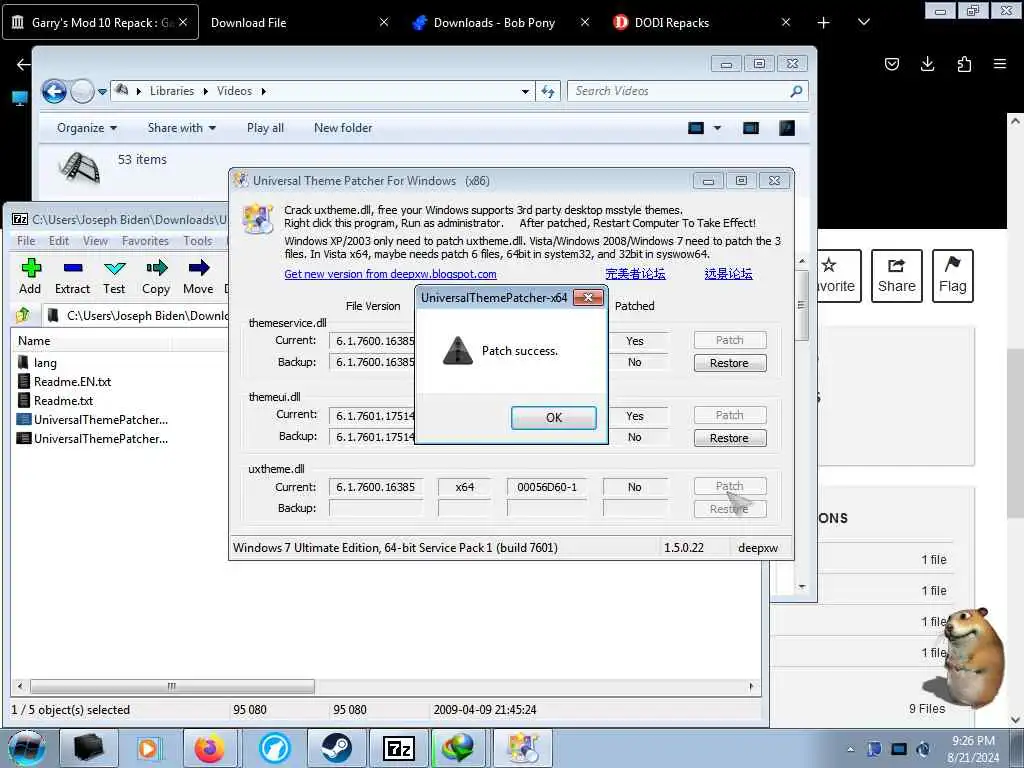Click Test icon in 7-Zip toolbar
1024x768 pixels.
pyautogui.click(x=114, y=276)
